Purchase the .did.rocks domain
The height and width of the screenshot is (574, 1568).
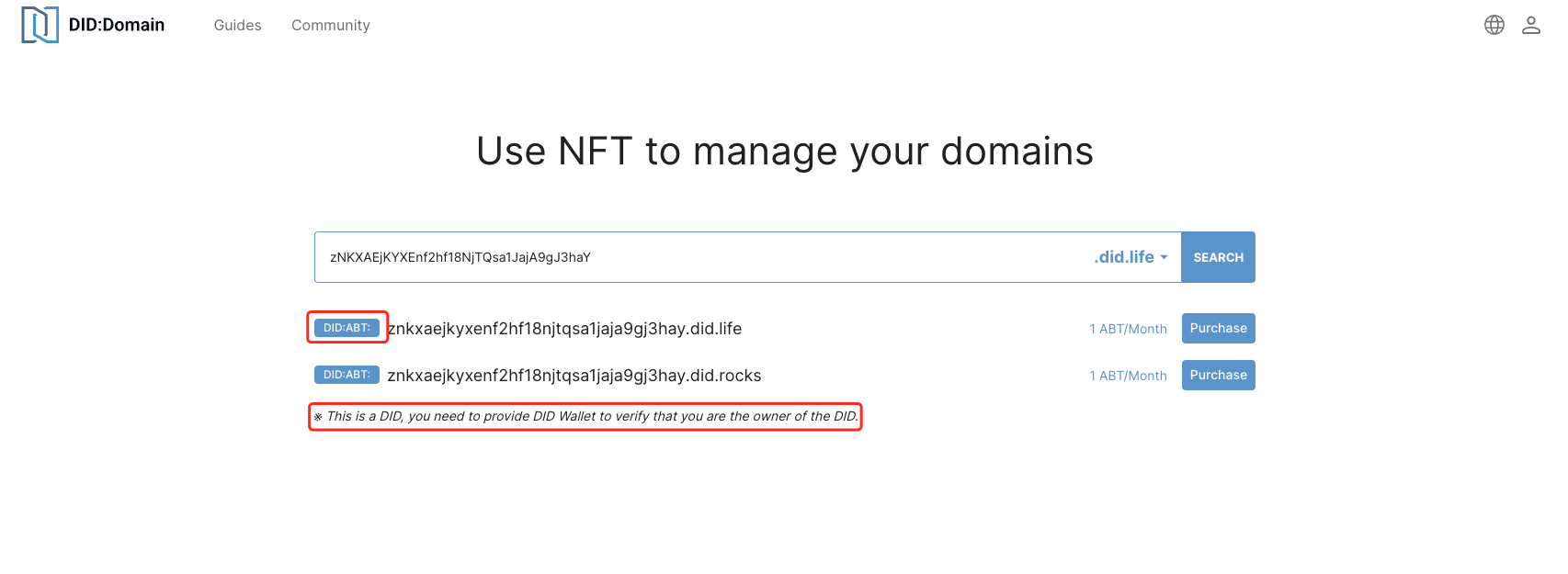[1218, 375]
